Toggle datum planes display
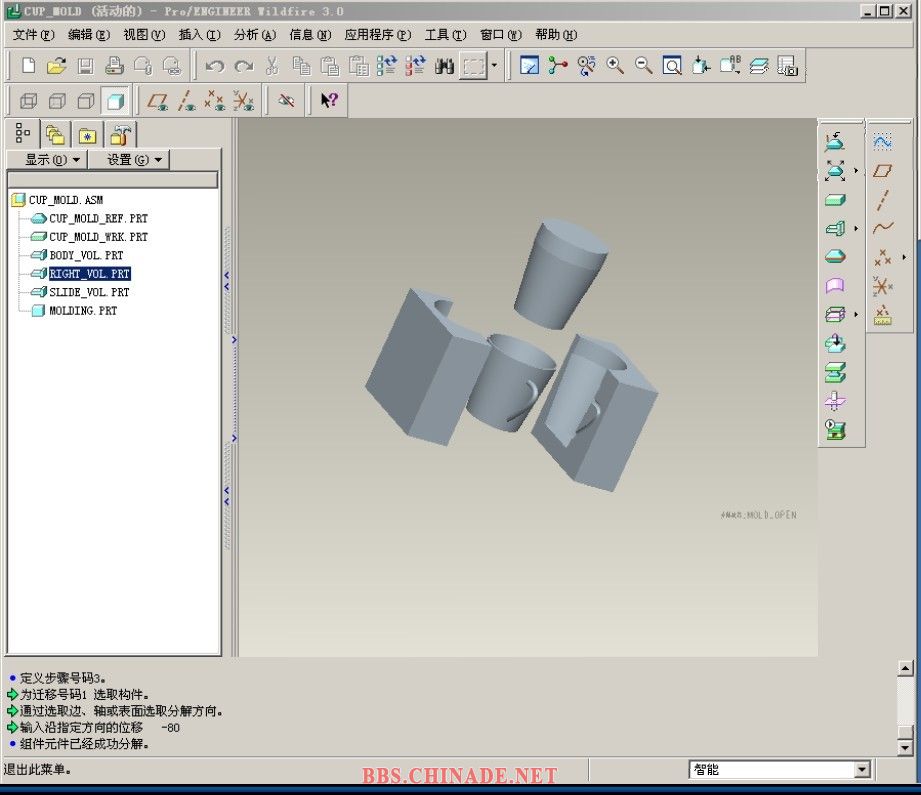Screen dimensions: 921x795 click(157, 101)
